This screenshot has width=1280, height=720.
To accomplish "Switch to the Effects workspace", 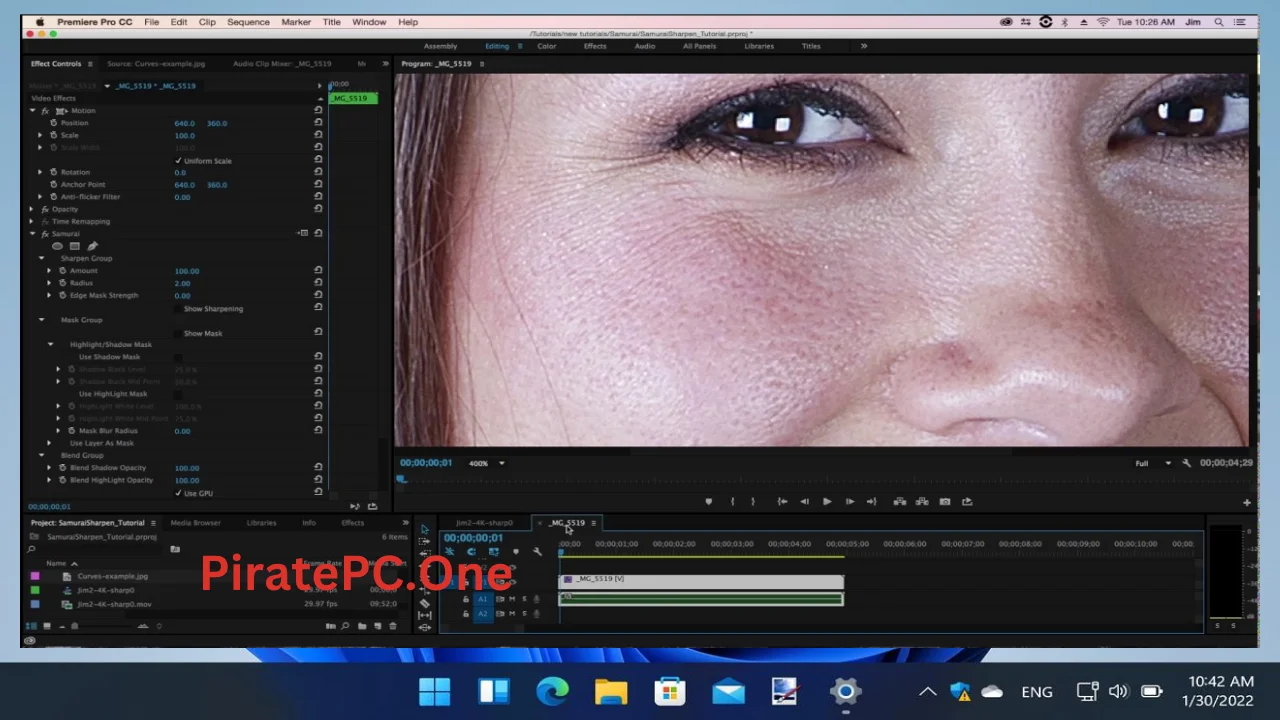I will pyautogui.click(x=595, y=46).
